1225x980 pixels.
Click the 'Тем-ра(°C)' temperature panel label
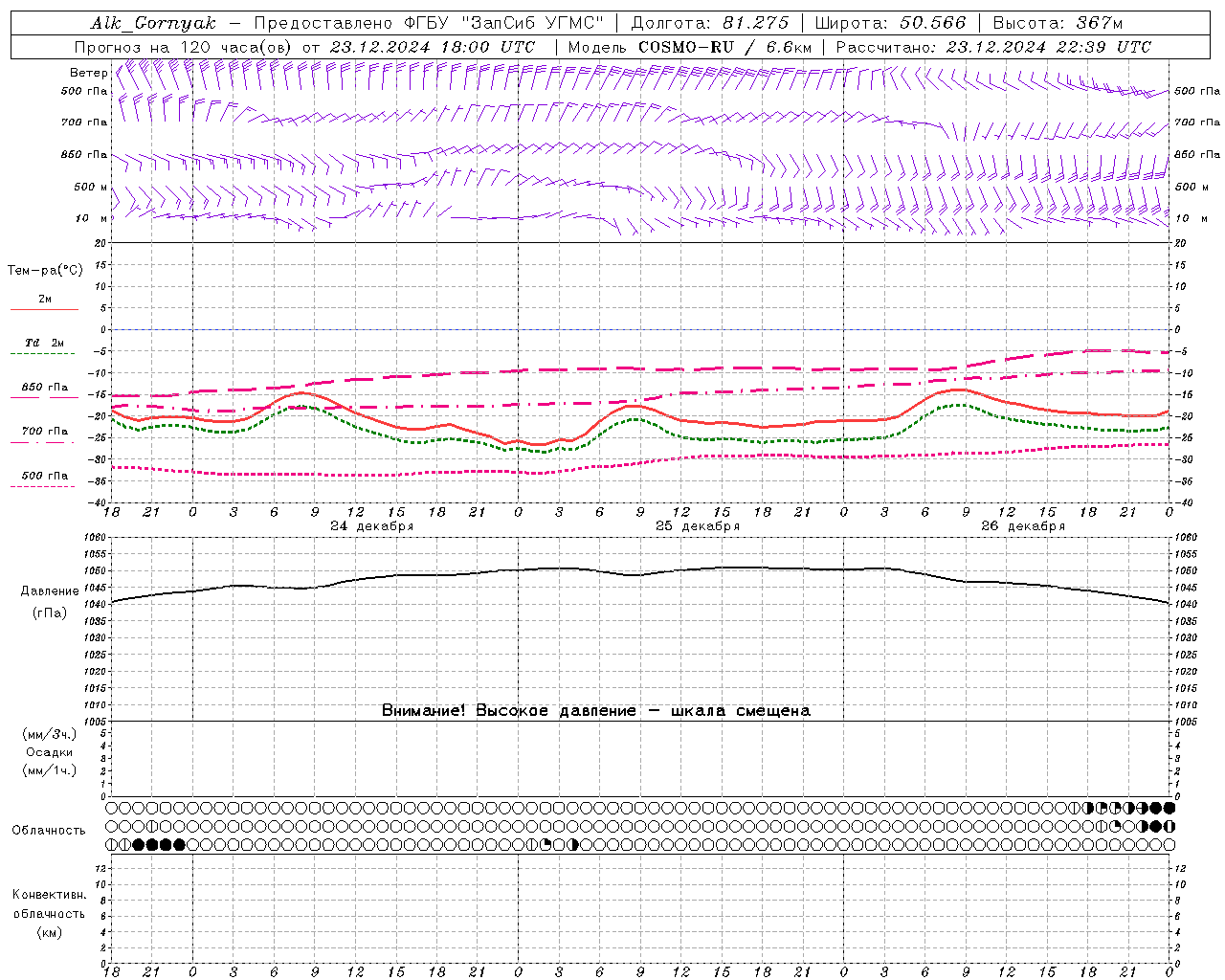tap(45, 270)
